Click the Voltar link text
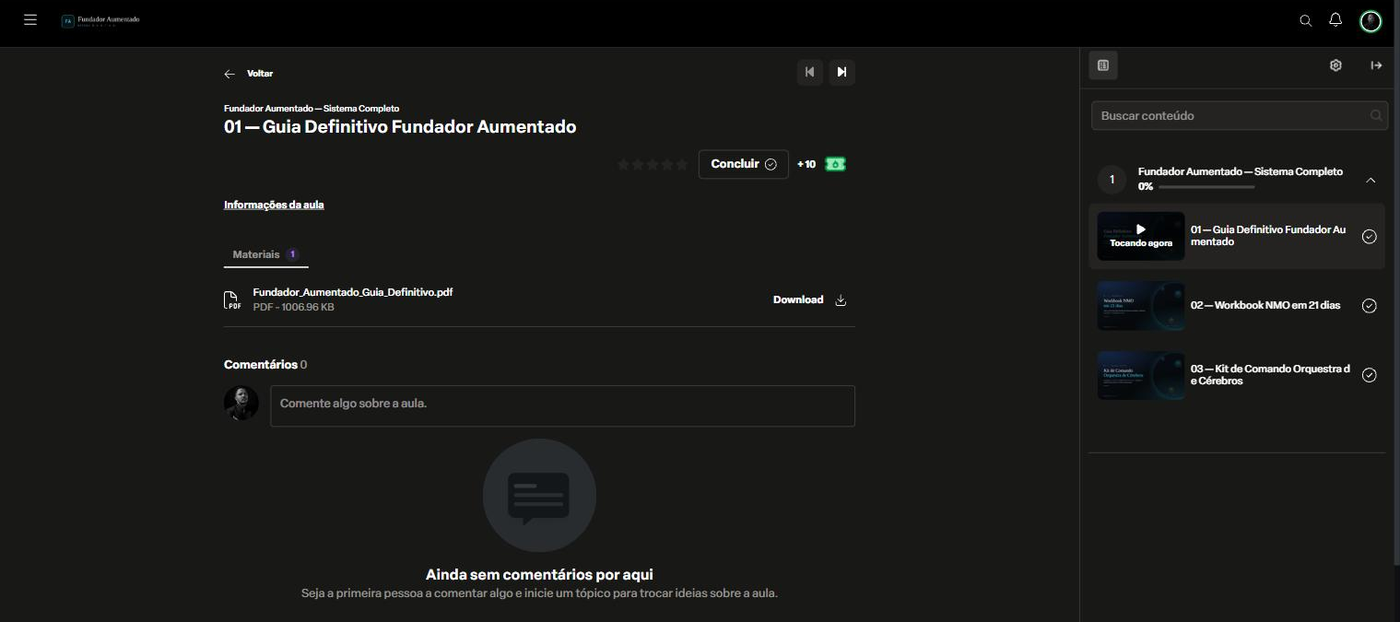 tap(260, 74)
